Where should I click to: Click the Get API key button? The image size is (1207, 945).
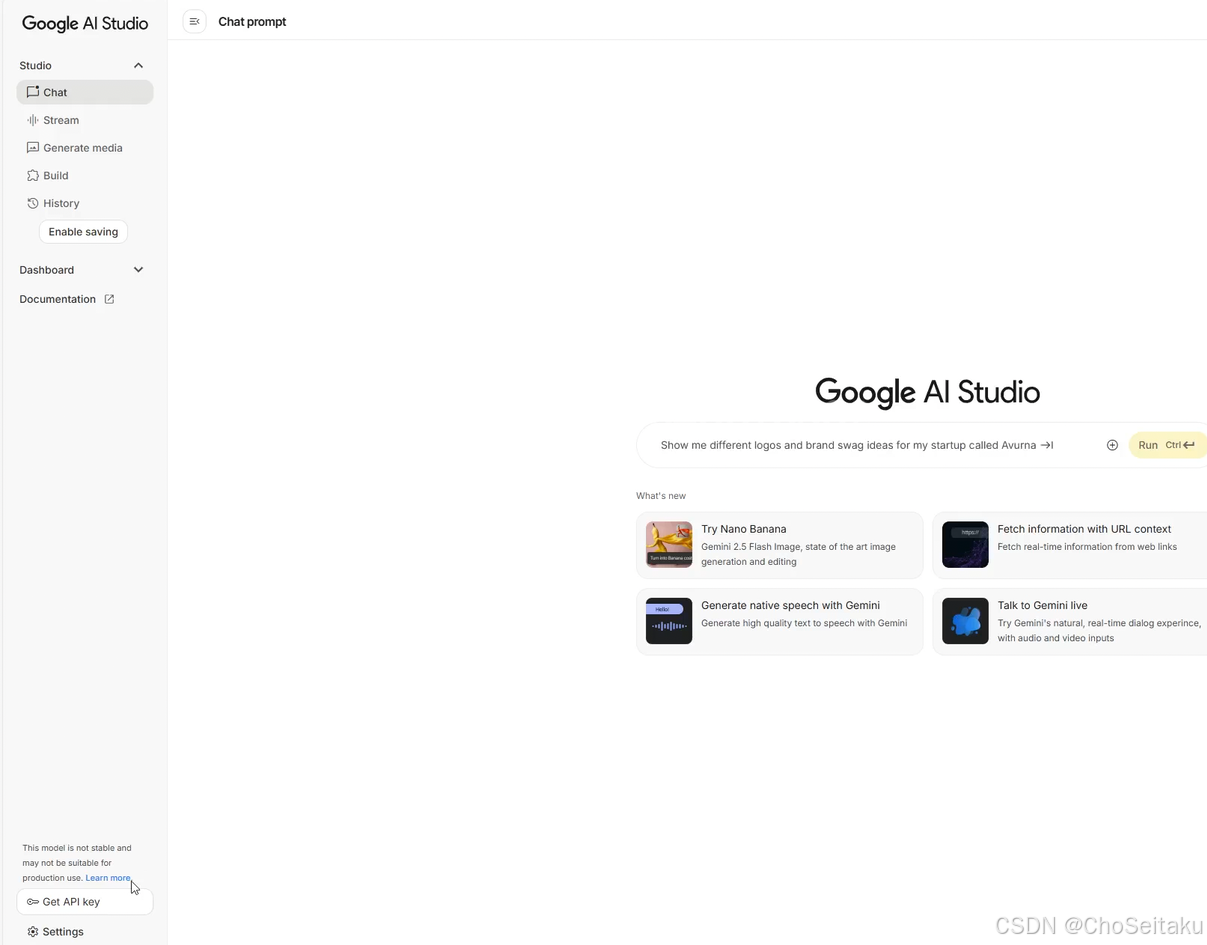coord(85,902)
